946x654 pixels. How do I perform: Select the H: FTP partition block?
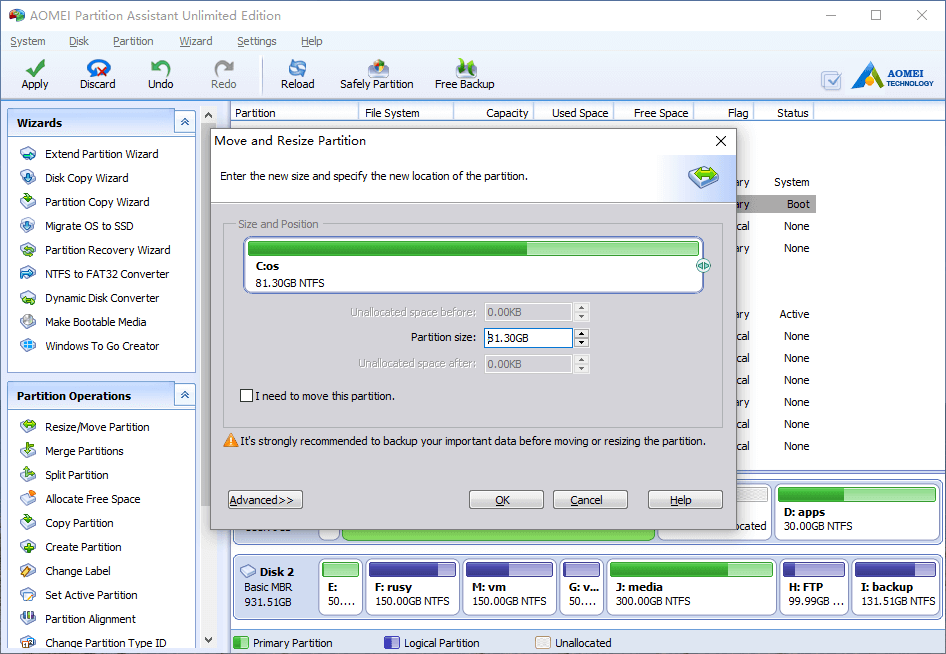(814, 586)
